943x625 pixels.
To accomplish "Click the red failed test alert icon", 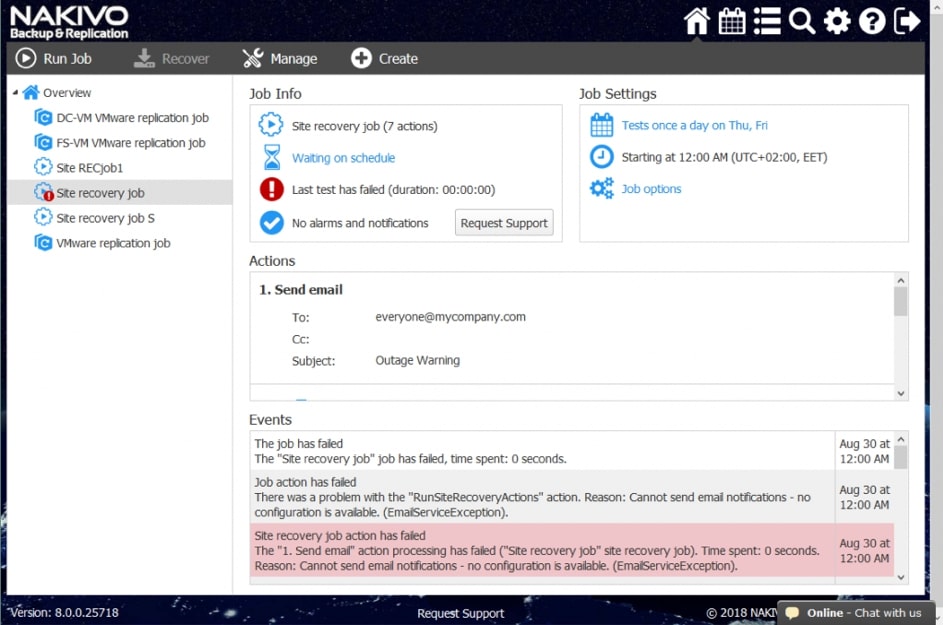I will (x=271, y=190).
